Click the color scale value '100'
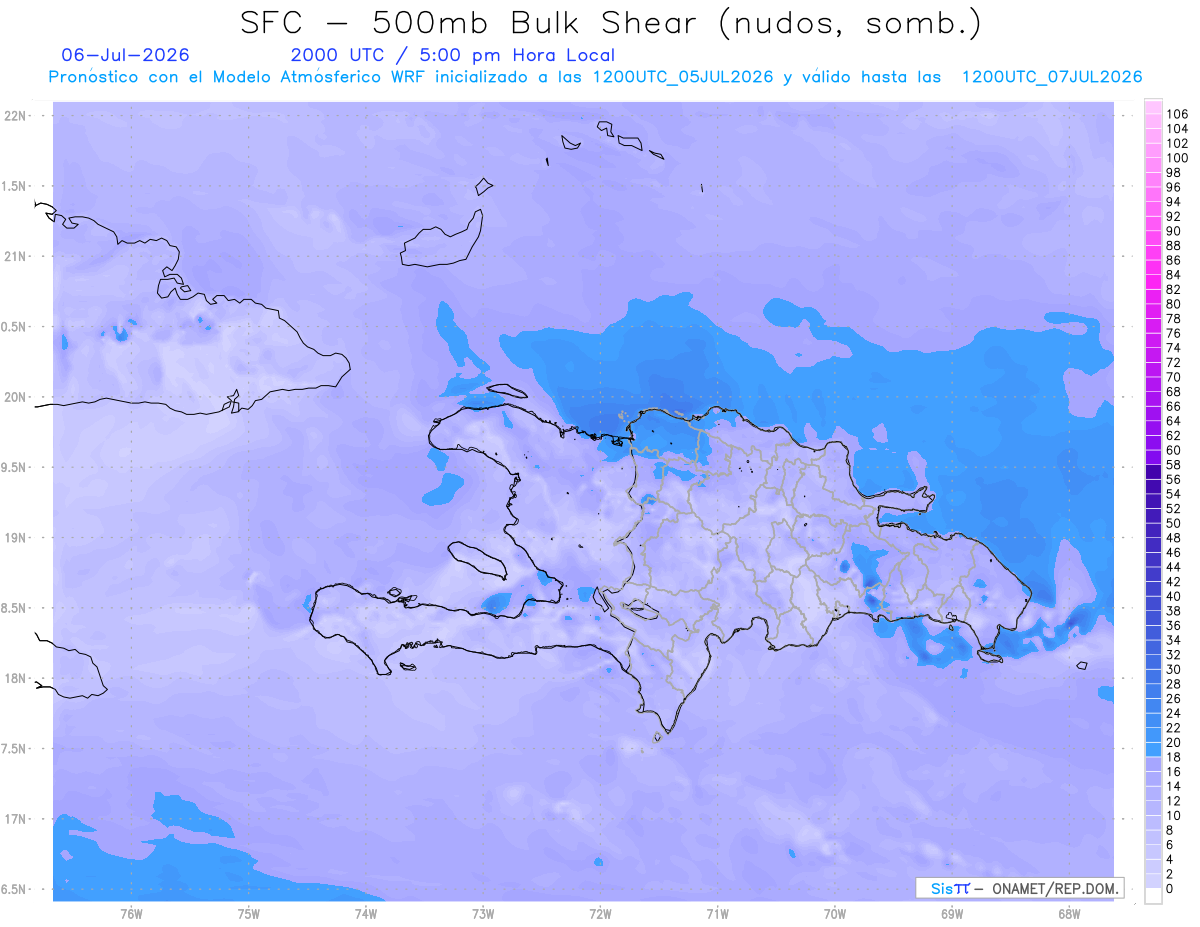Viewport: 1200px width, 927px height. click(1177, 158)
